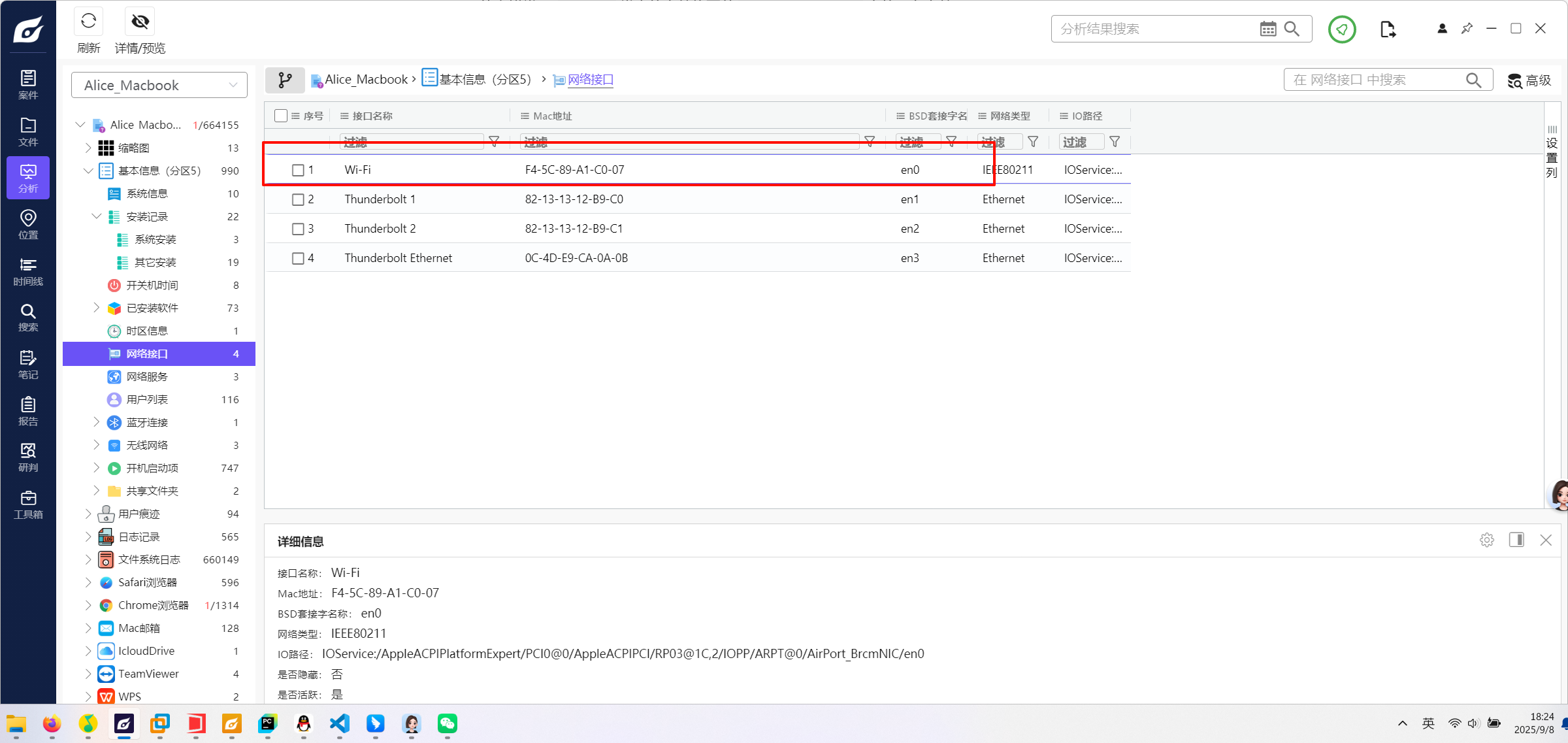
Task: Click the green shield icon in header
Action: [1341, 29]
